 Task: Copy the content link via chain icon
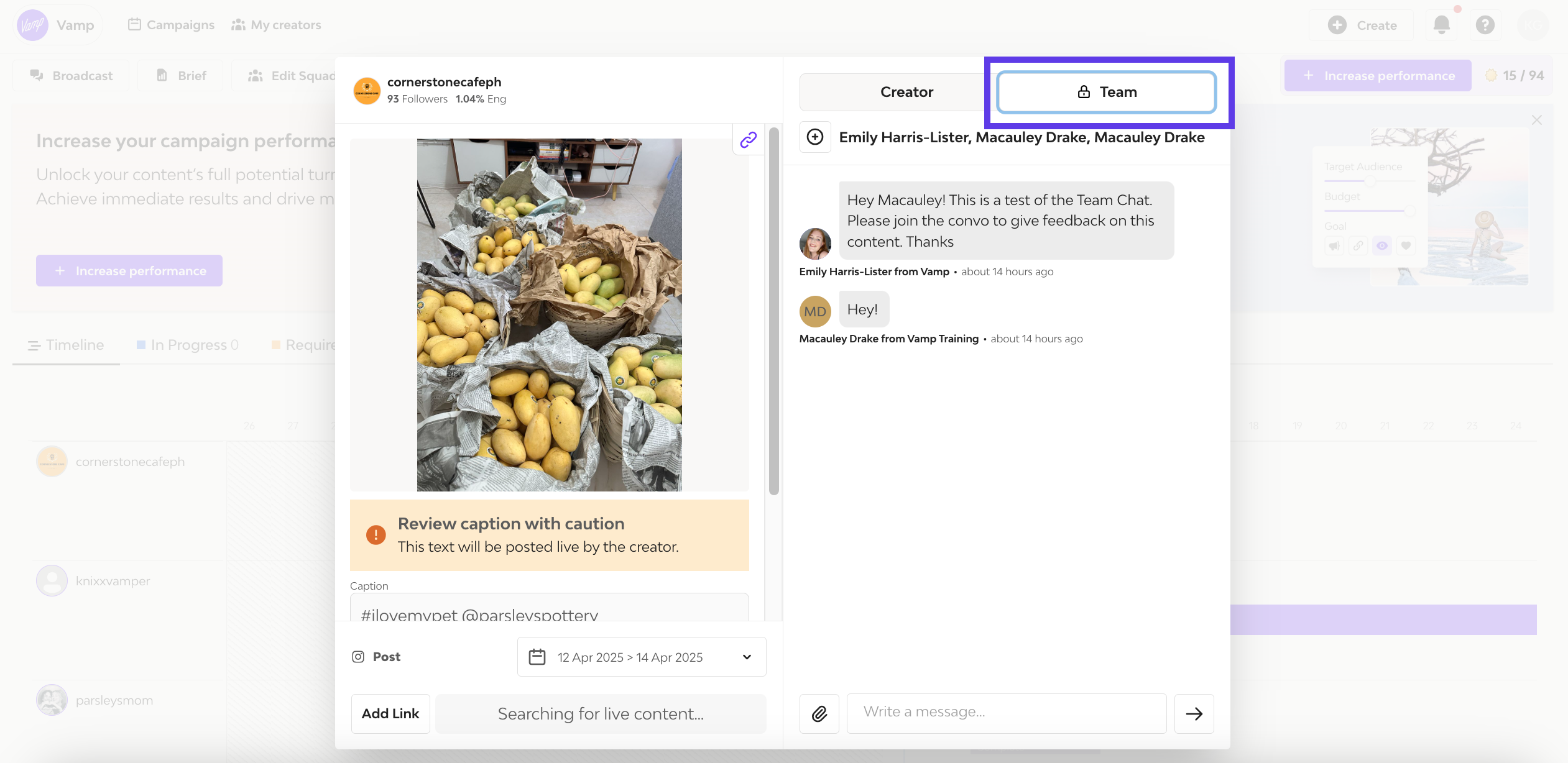(748, 140)
